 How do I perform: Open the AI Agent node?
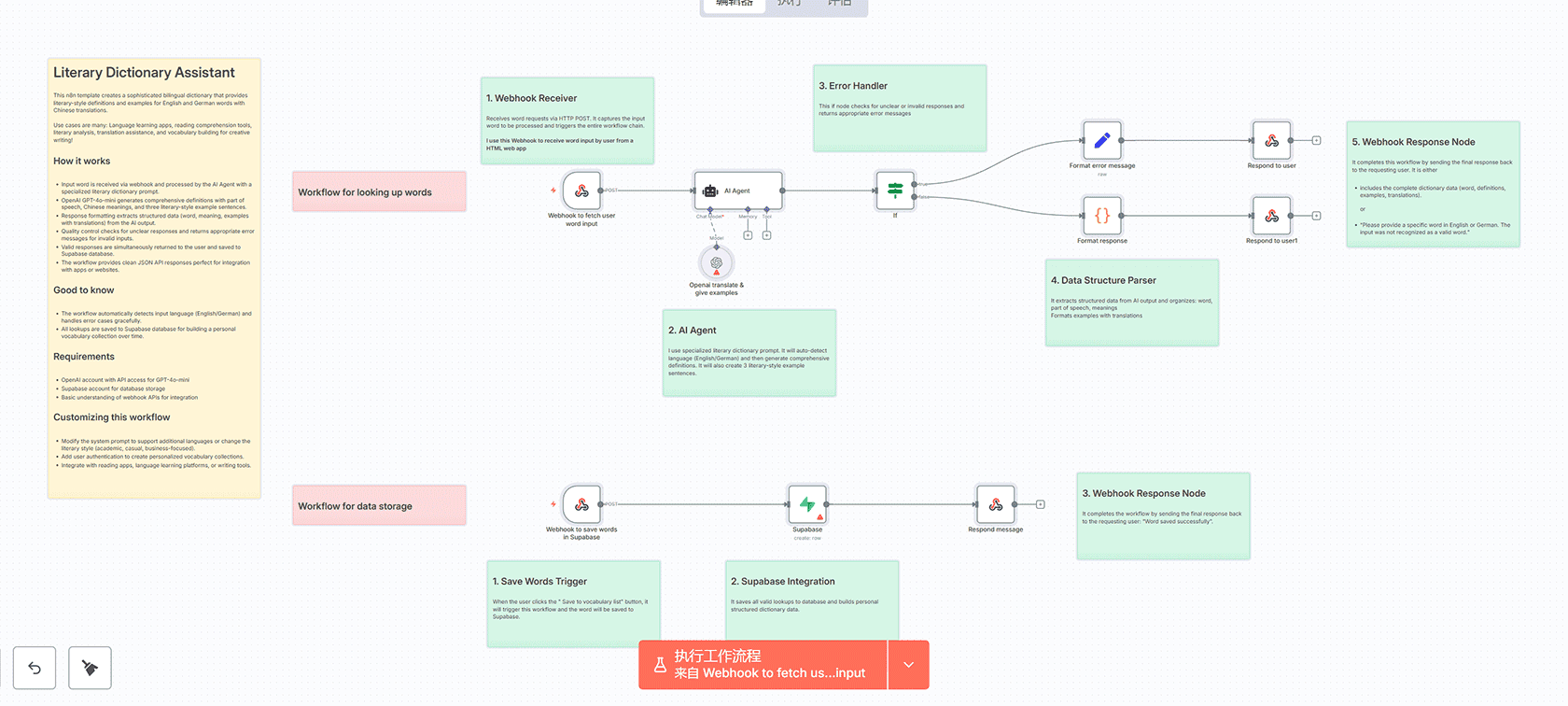(x=737, y=191)
